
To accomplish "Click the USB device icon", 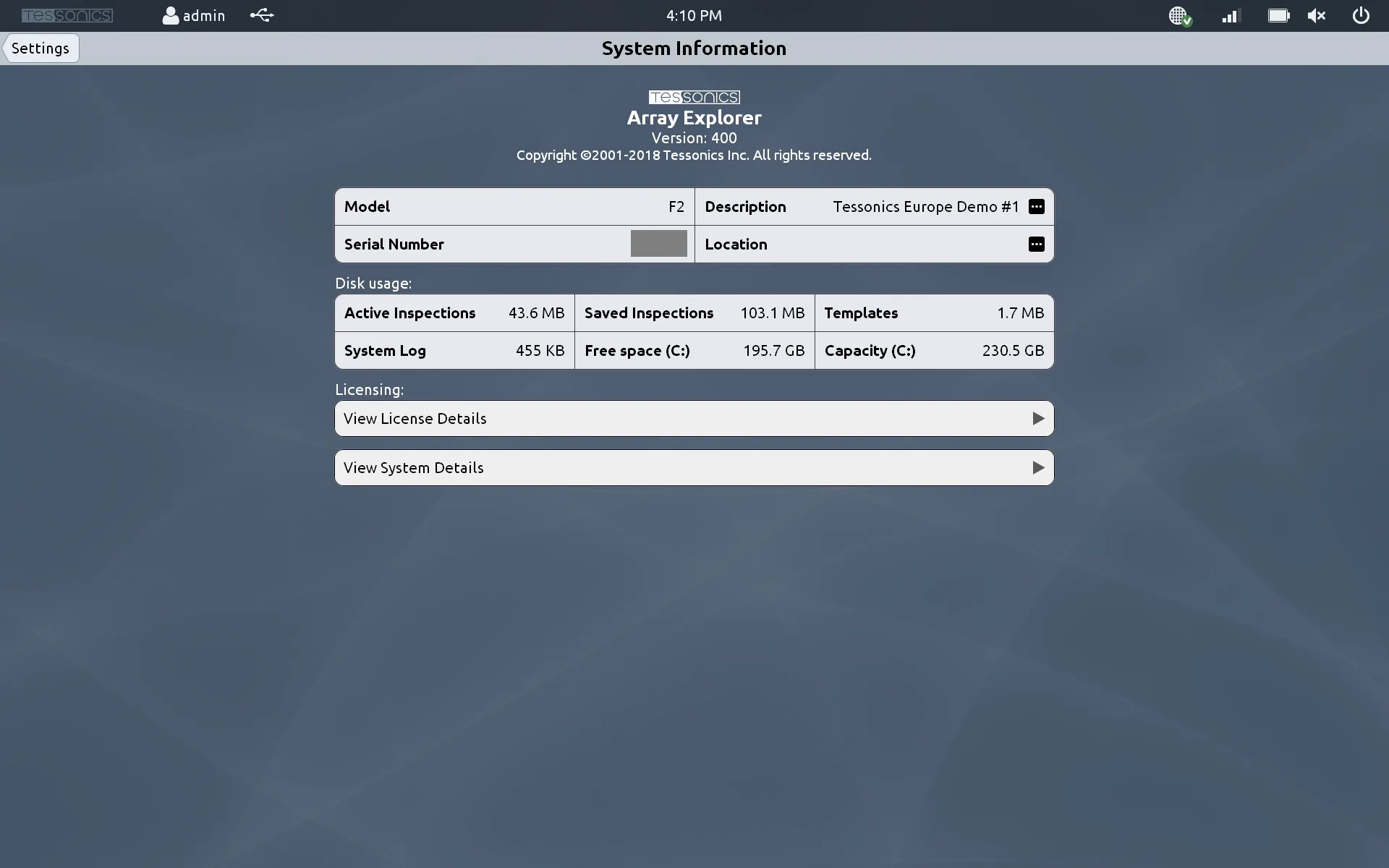I will [x=261, y=15].
